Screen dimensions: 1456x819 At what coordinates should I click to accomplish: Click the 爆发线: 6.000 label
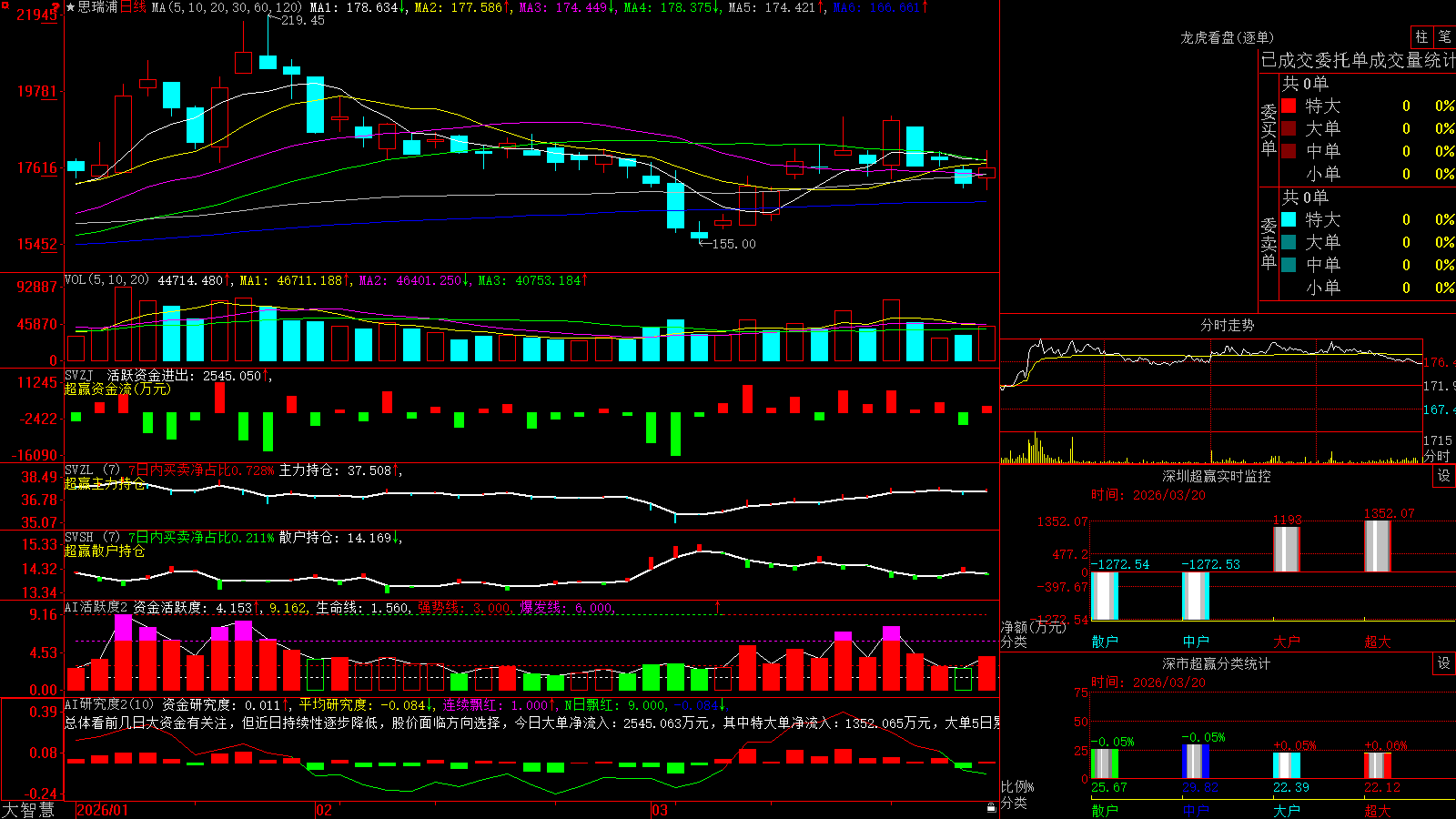(567, 607)
